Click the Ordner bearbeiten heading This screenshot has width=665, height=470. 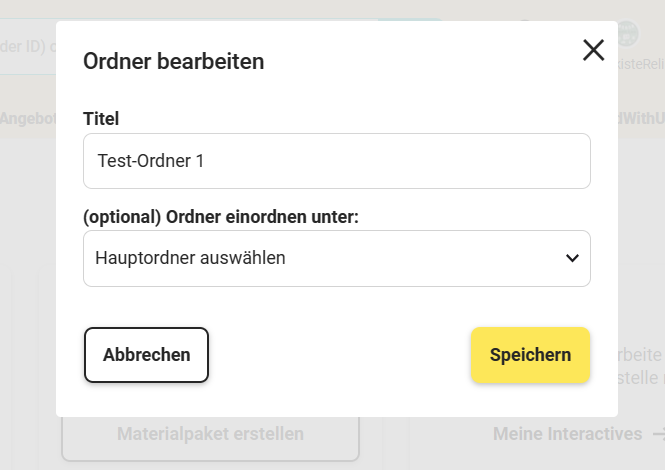click(x=174, y=62)
